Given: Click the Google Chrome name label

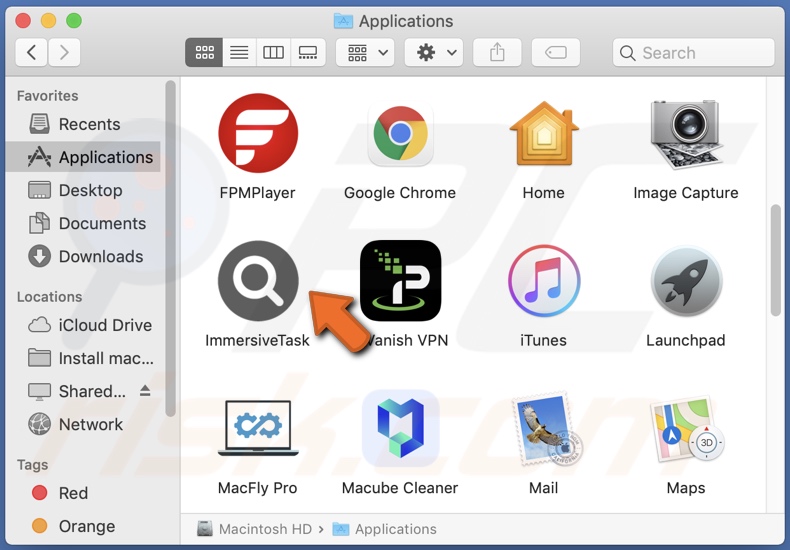Looking at the screenshot, I should click(400, 192).
